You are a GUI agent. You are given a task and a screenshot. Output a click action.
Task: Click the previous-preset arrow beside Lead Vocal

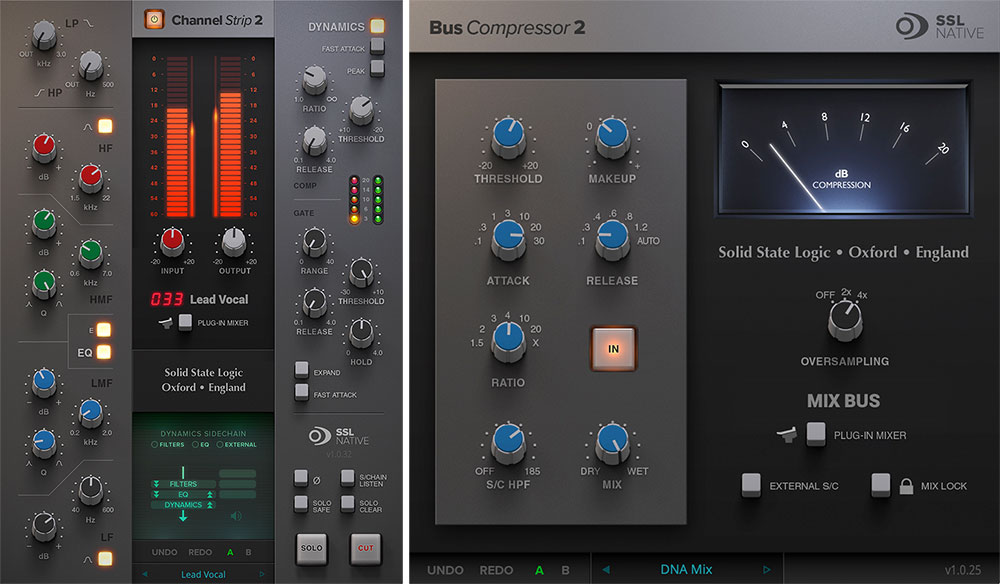[144, 573]
